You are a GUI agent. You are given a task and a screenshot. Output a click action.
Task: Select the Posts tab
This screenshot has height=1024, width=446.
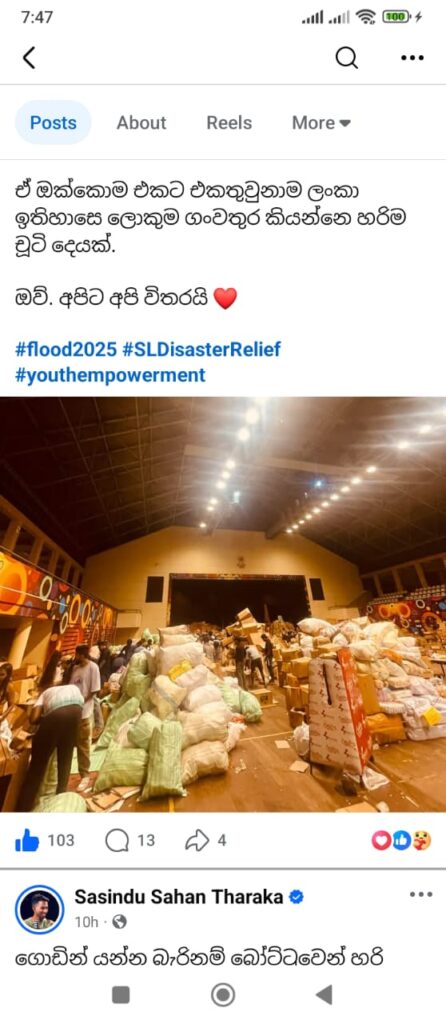[53, 123]
